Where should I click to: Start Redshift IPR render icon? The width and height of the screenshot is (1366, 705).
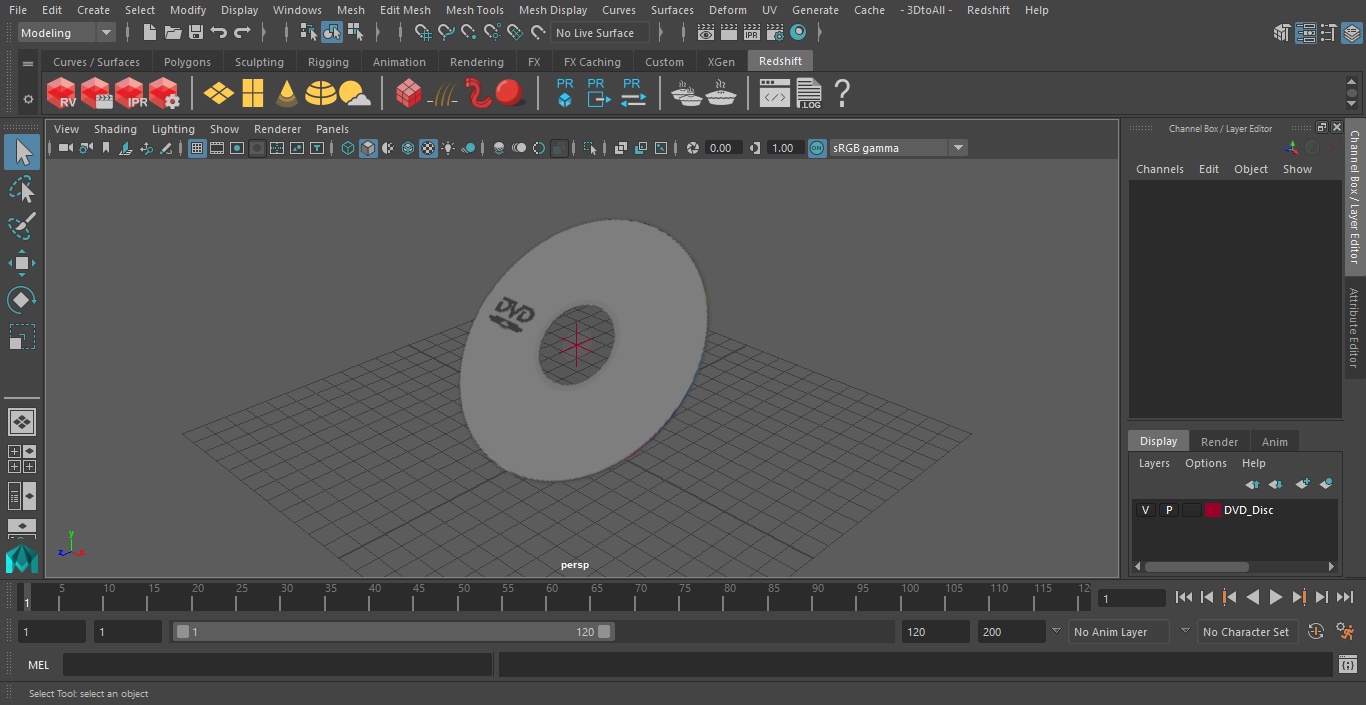pos(130,94)
